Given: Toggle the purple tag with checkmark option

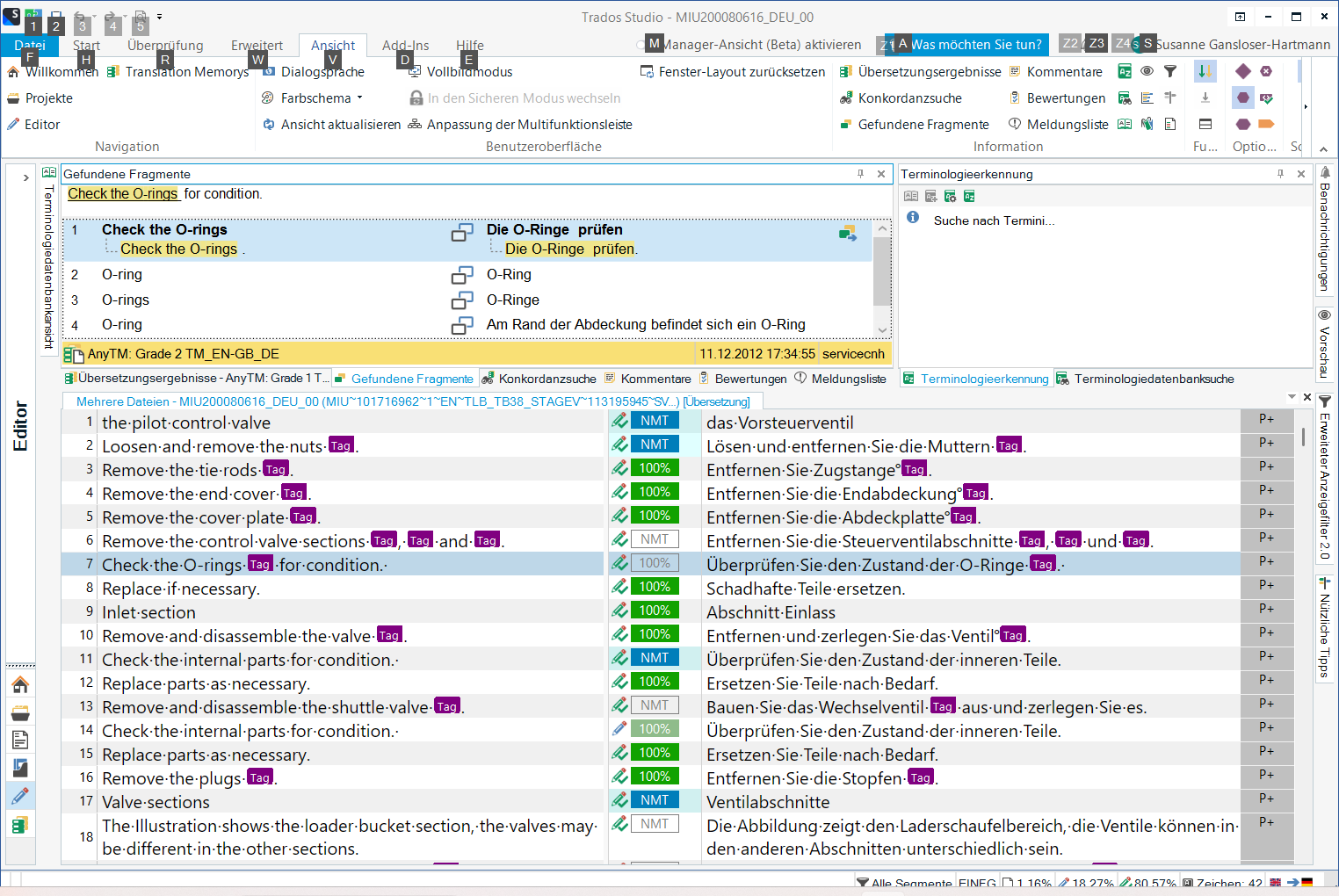Looking at the screenshot, I should point(1266,98).
